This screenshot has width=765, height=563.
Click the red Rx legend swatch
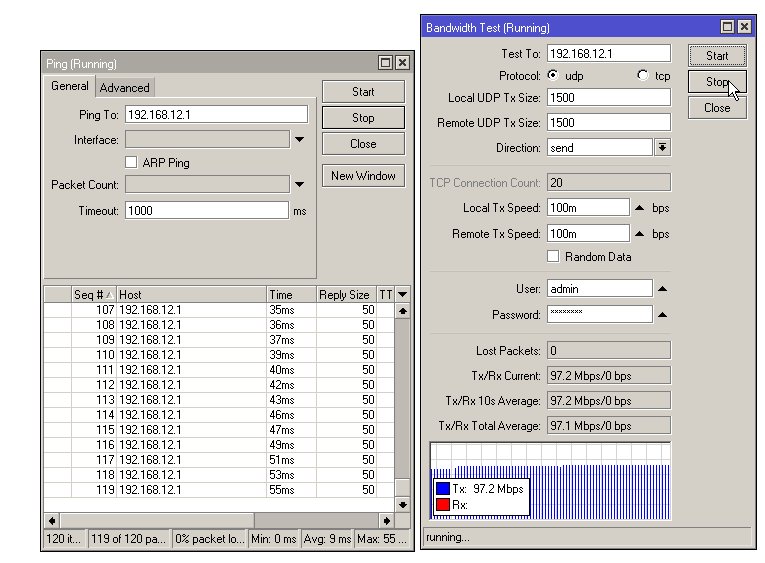[x=443, y=504]
